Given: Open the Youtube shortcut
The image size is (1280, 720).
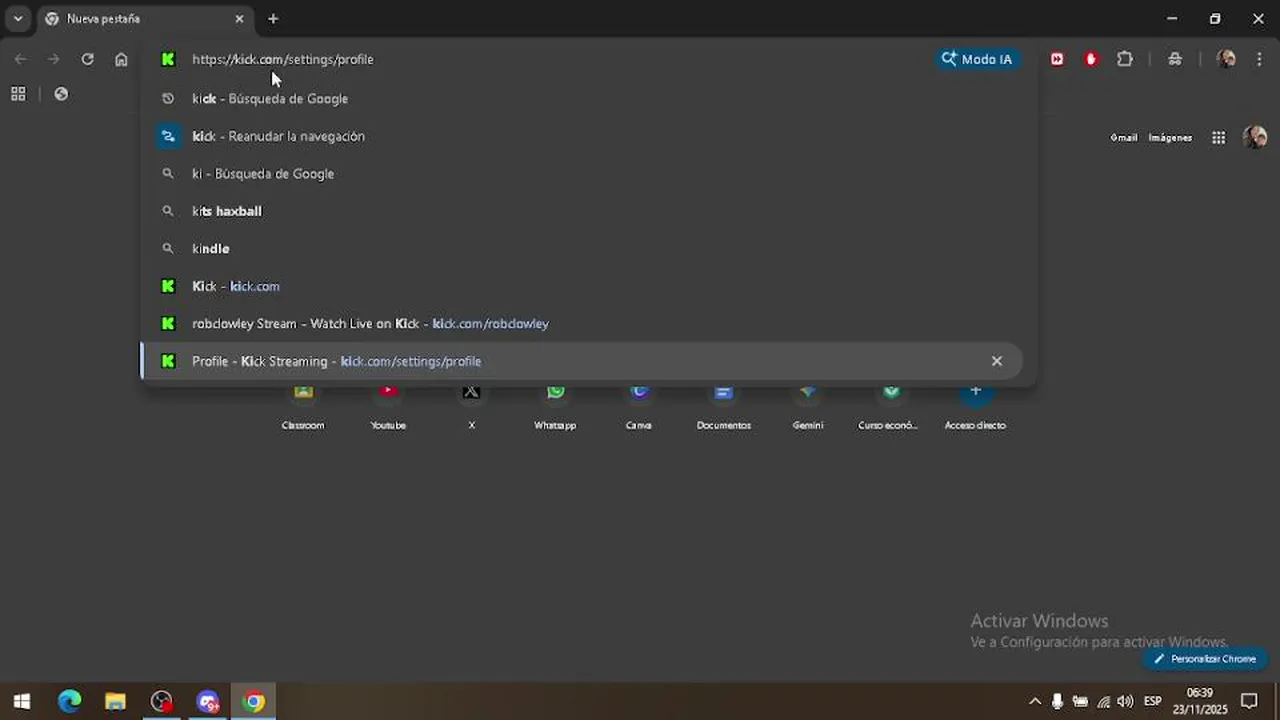Looking at the screenshot, I should pos(388,408).
